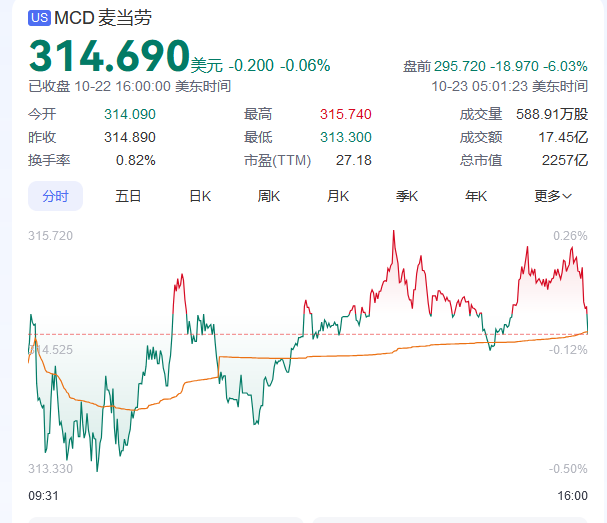Switch to the 五日 five-day chart tab
Viewport: 607px width, 523px height.
tap(128, 196)
